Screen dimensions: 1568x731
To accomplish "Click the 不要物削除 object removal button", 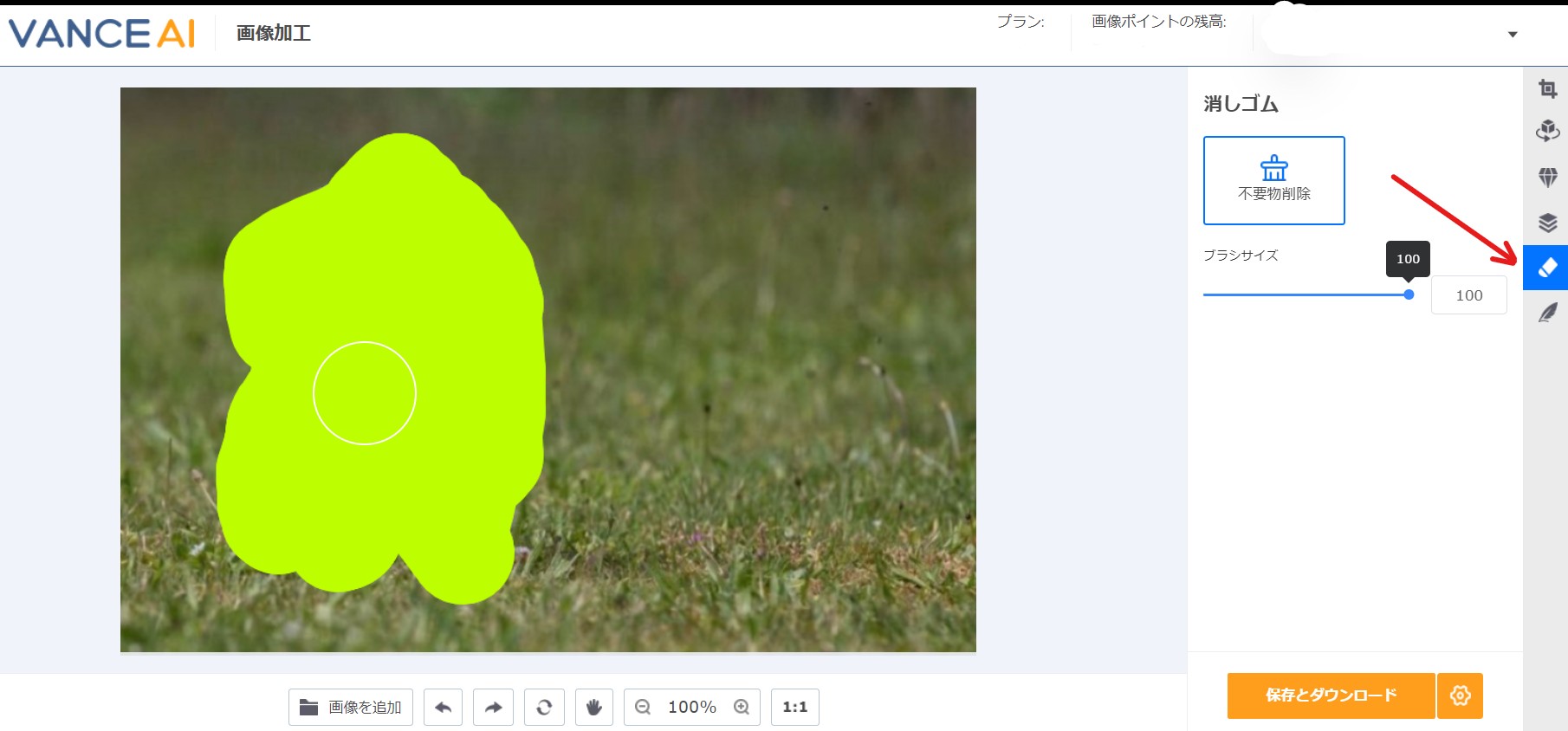I will (x=1273, y=180).
